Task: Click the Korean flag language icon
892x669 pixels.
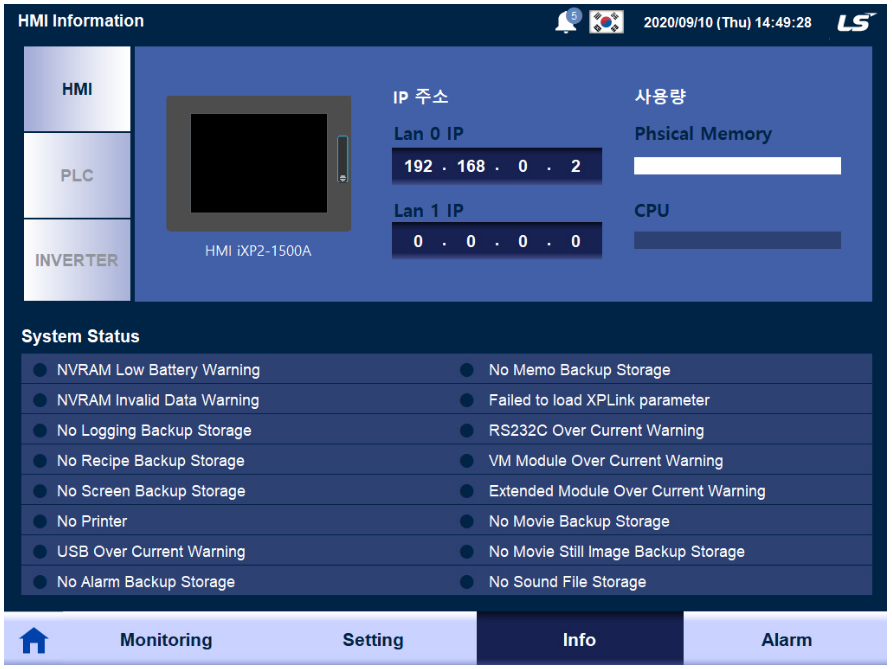Action: click(606, 22)
